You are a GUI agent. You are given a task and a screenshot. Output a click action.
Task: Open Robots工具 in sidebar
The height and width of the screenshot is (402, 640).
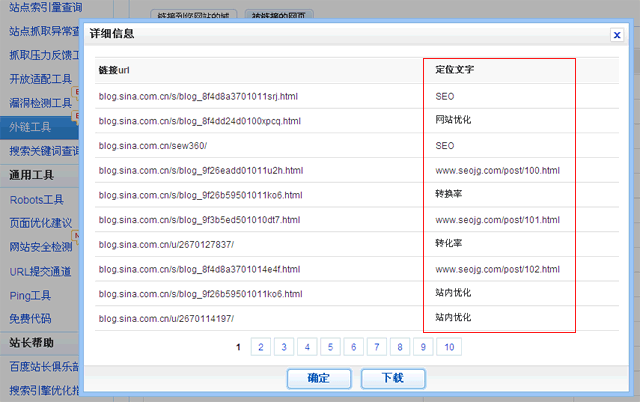[37, 200]
